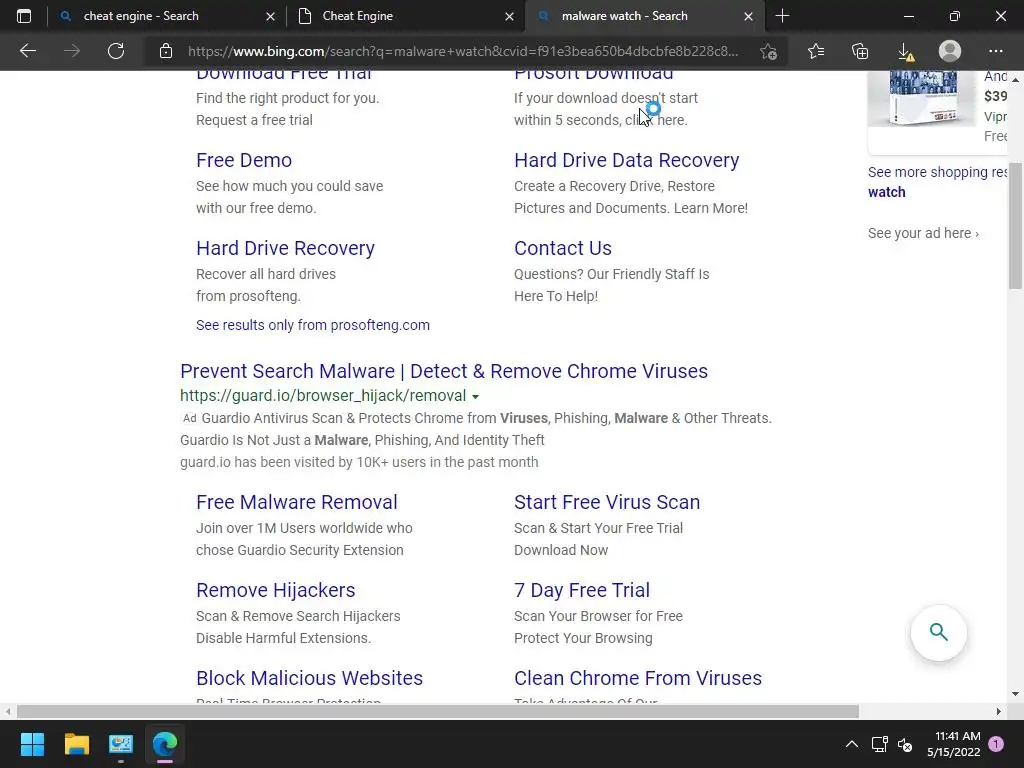Switch to the cheat engine Search tab
1024x768 pixels.
160,16
